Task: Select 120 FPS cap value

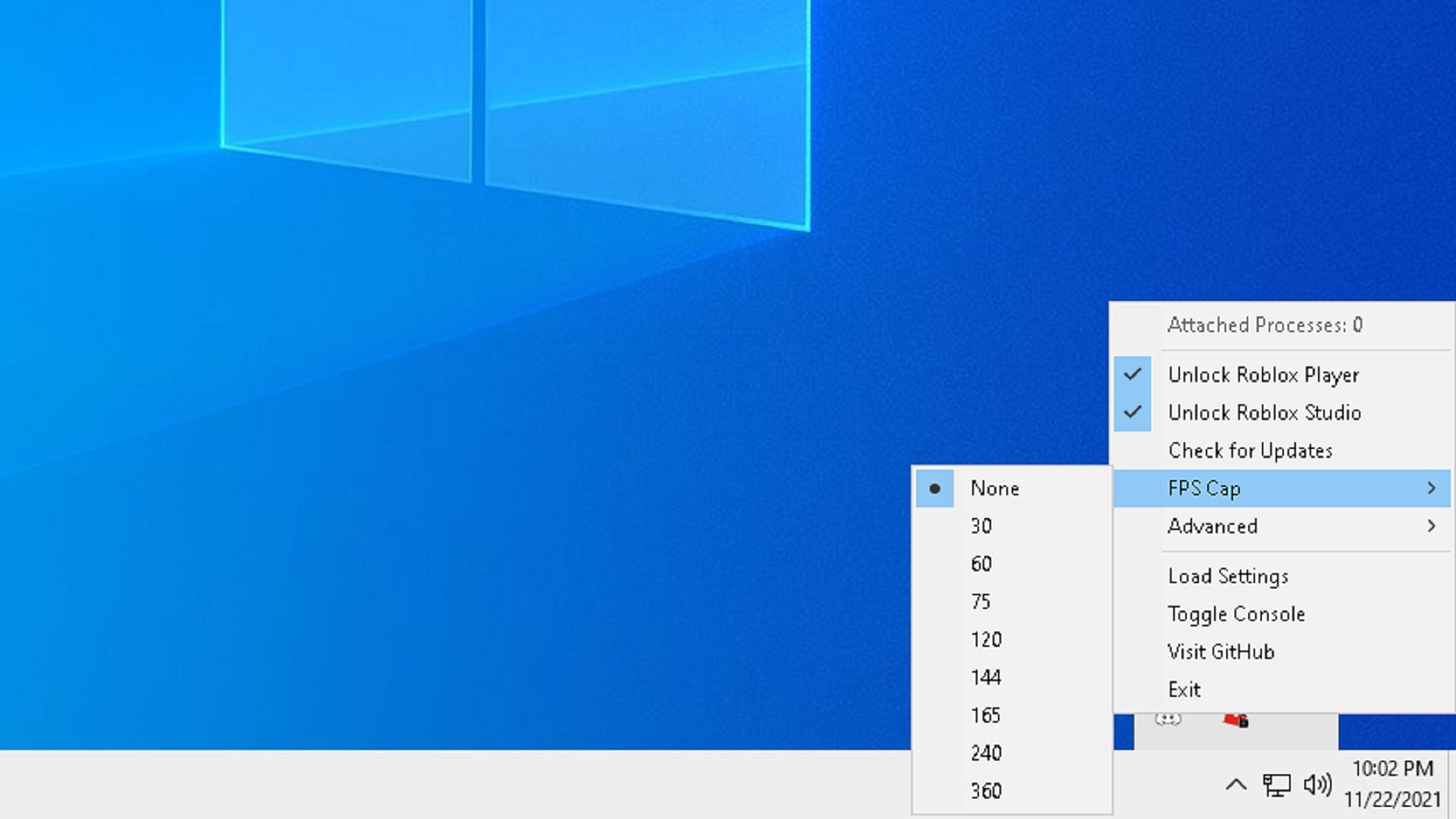Action: [986, 639]
